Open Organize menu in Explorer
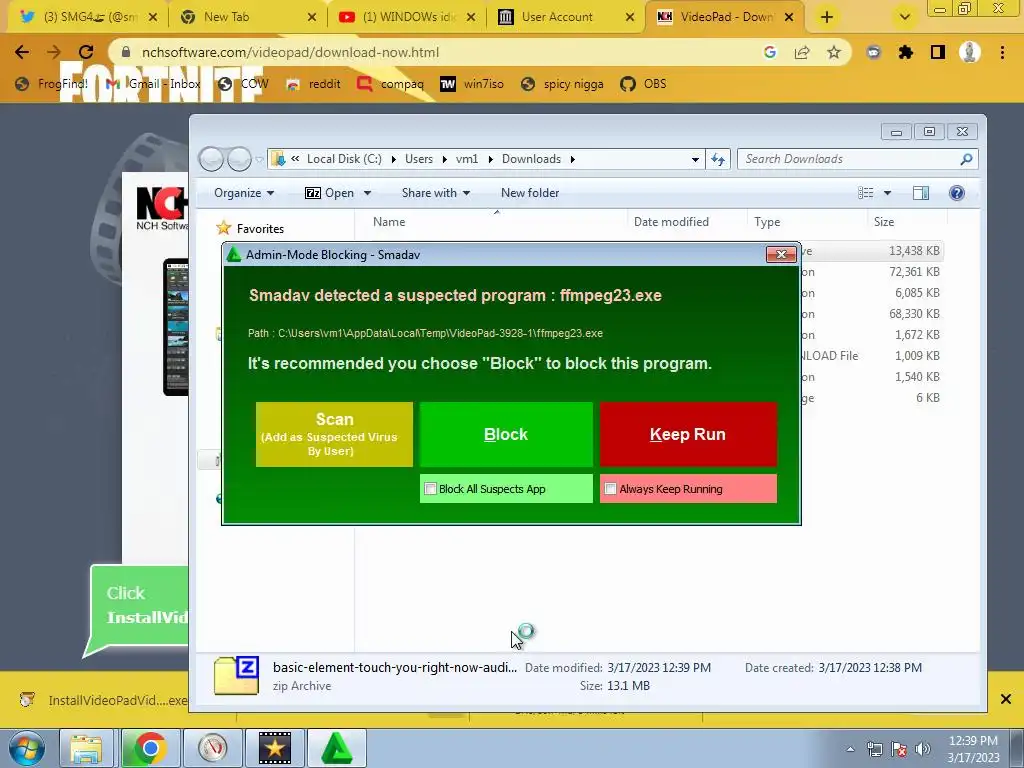The image size is (1024, 768). pyautogui.click(x=244, y=193)
